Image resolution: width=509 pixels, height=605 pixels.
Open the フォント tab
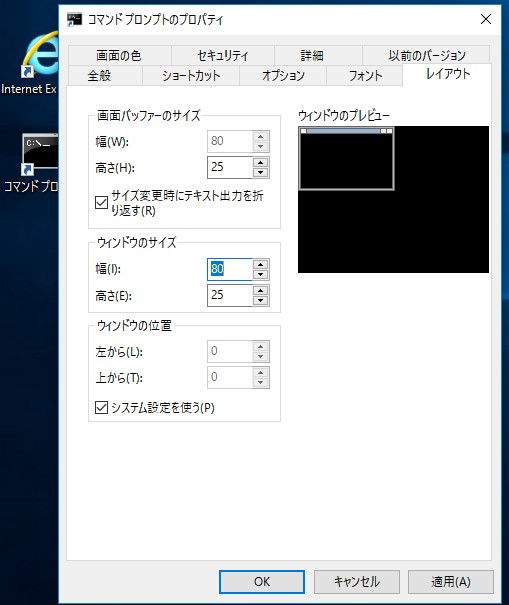pos(365,76)
